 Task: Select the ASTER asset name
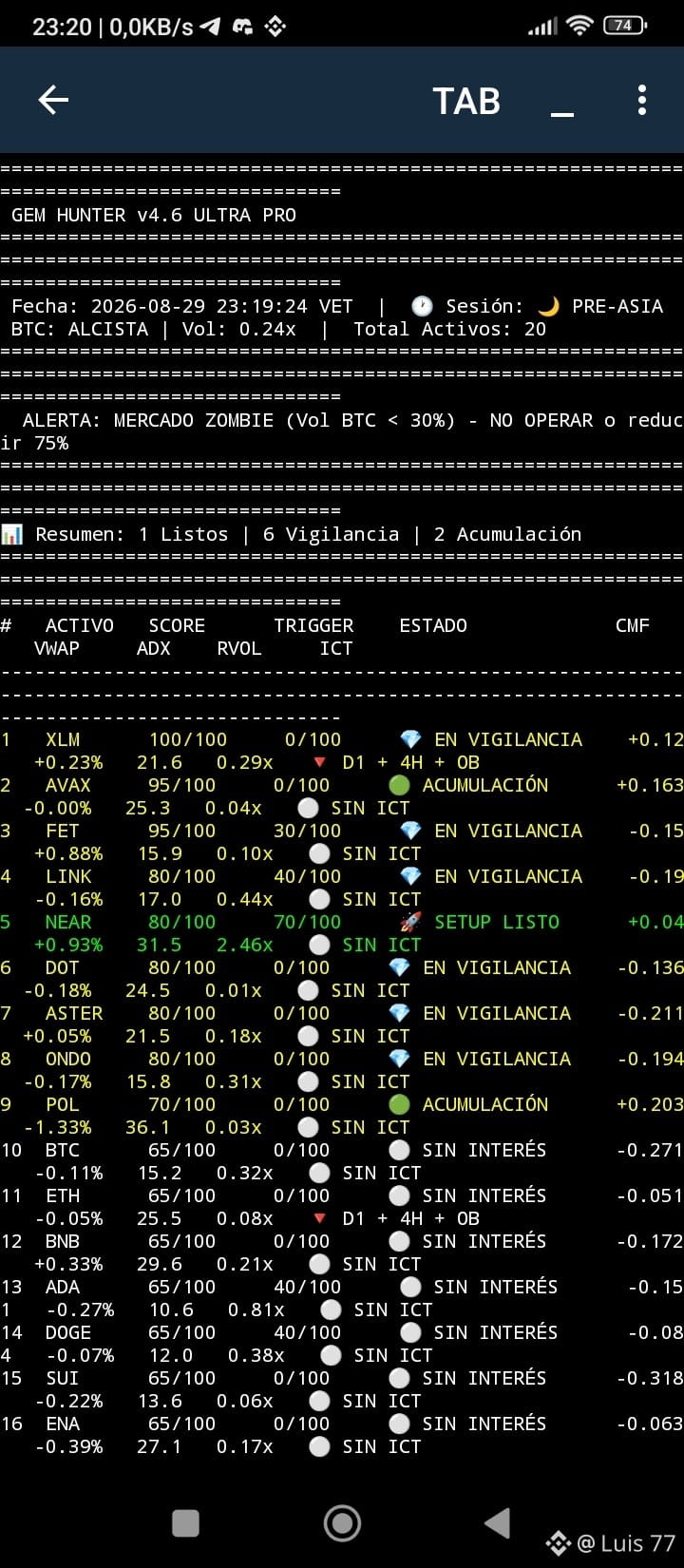[74, 1013]
